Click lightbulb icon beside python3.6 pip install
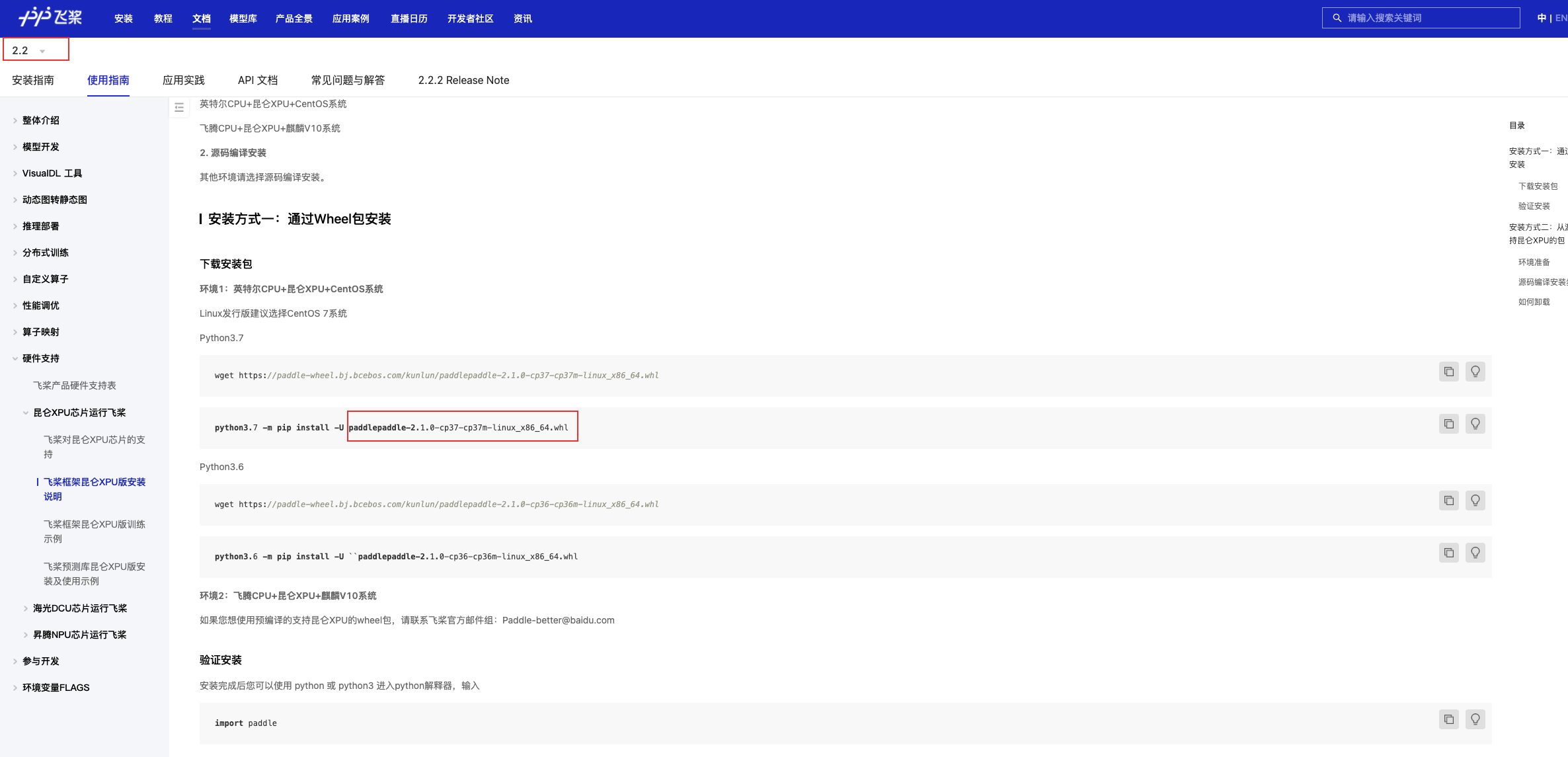The width and height of the screenshot is (1568, 757). tap(1475, 553)
